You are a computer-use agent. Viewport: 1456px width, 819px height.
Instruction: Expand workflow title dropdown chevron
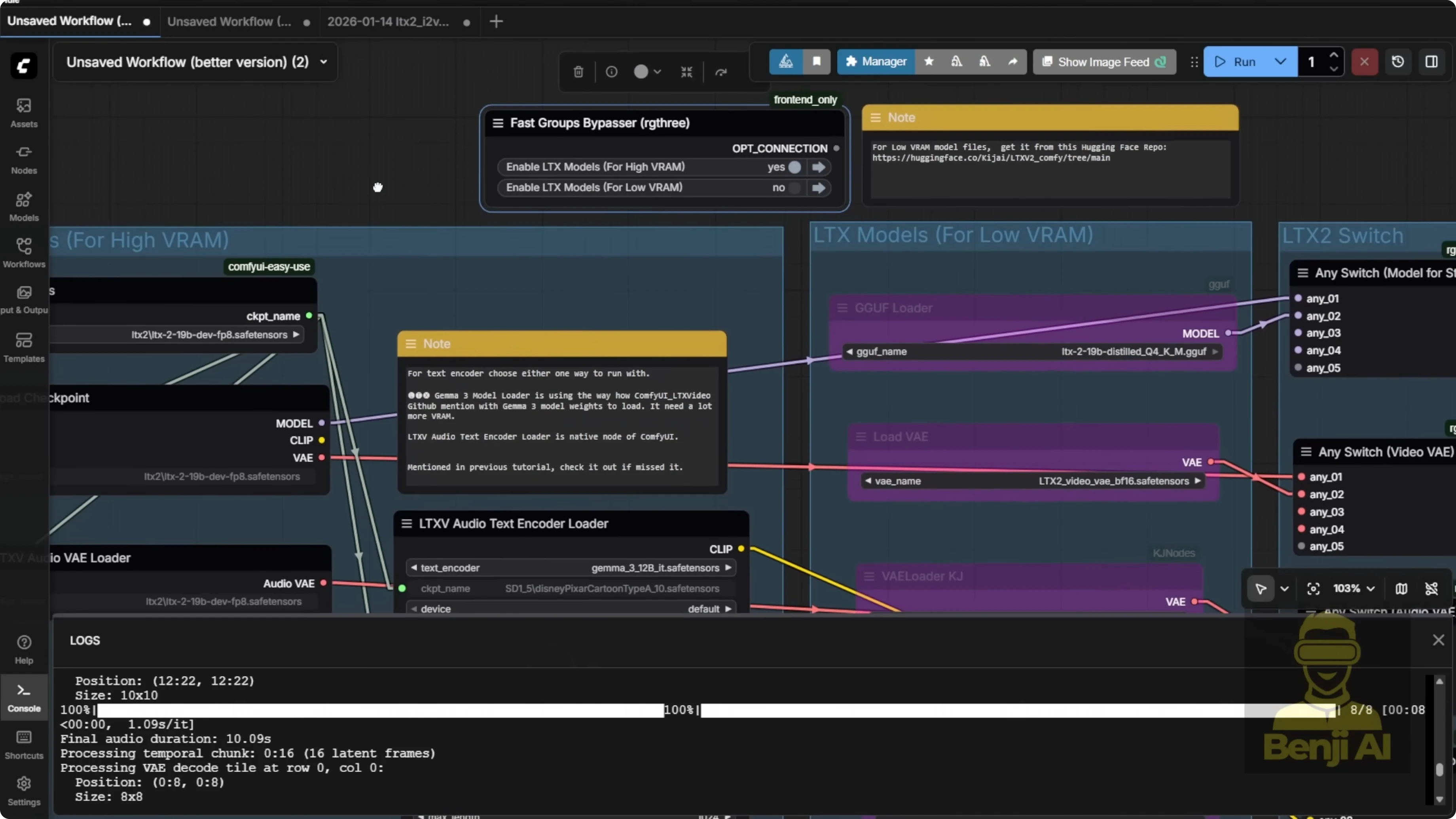(324, 62)
